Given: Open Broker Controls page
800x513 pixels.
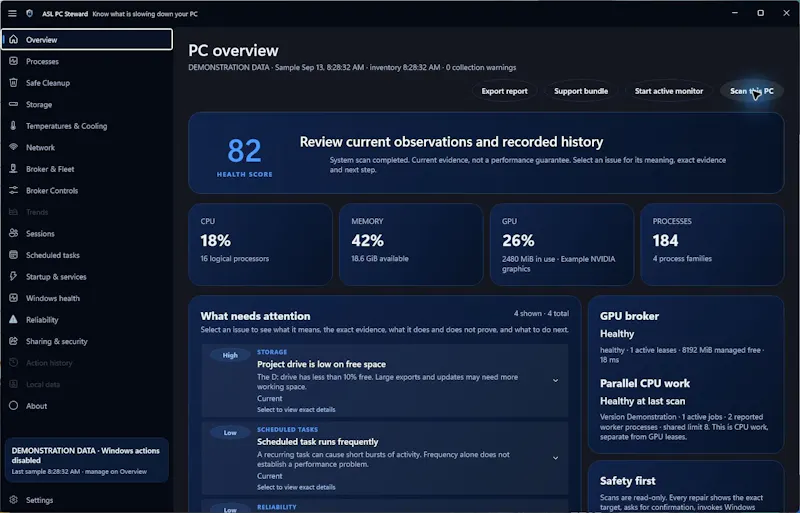Looking at the screenshot, I should coord(87,190).
